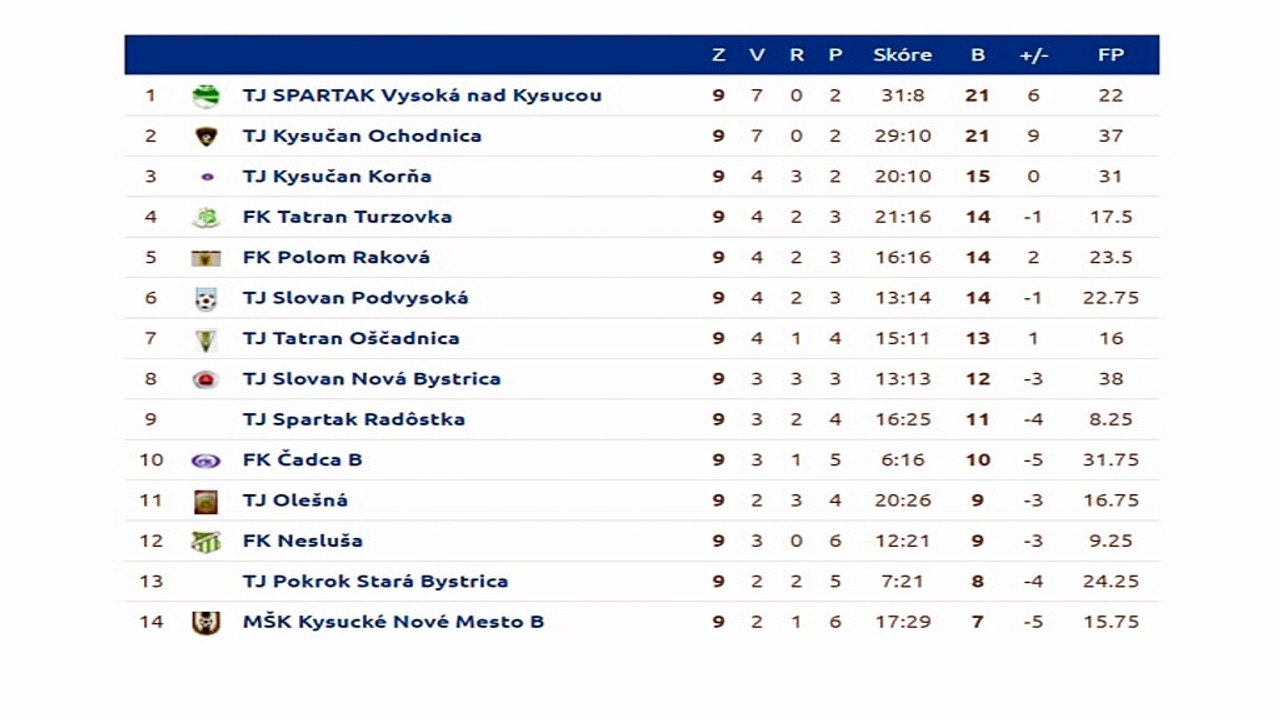Sort standings by FP column header
The width and height of the screenshot is (1280, 720).
[x=1111, y=55]
